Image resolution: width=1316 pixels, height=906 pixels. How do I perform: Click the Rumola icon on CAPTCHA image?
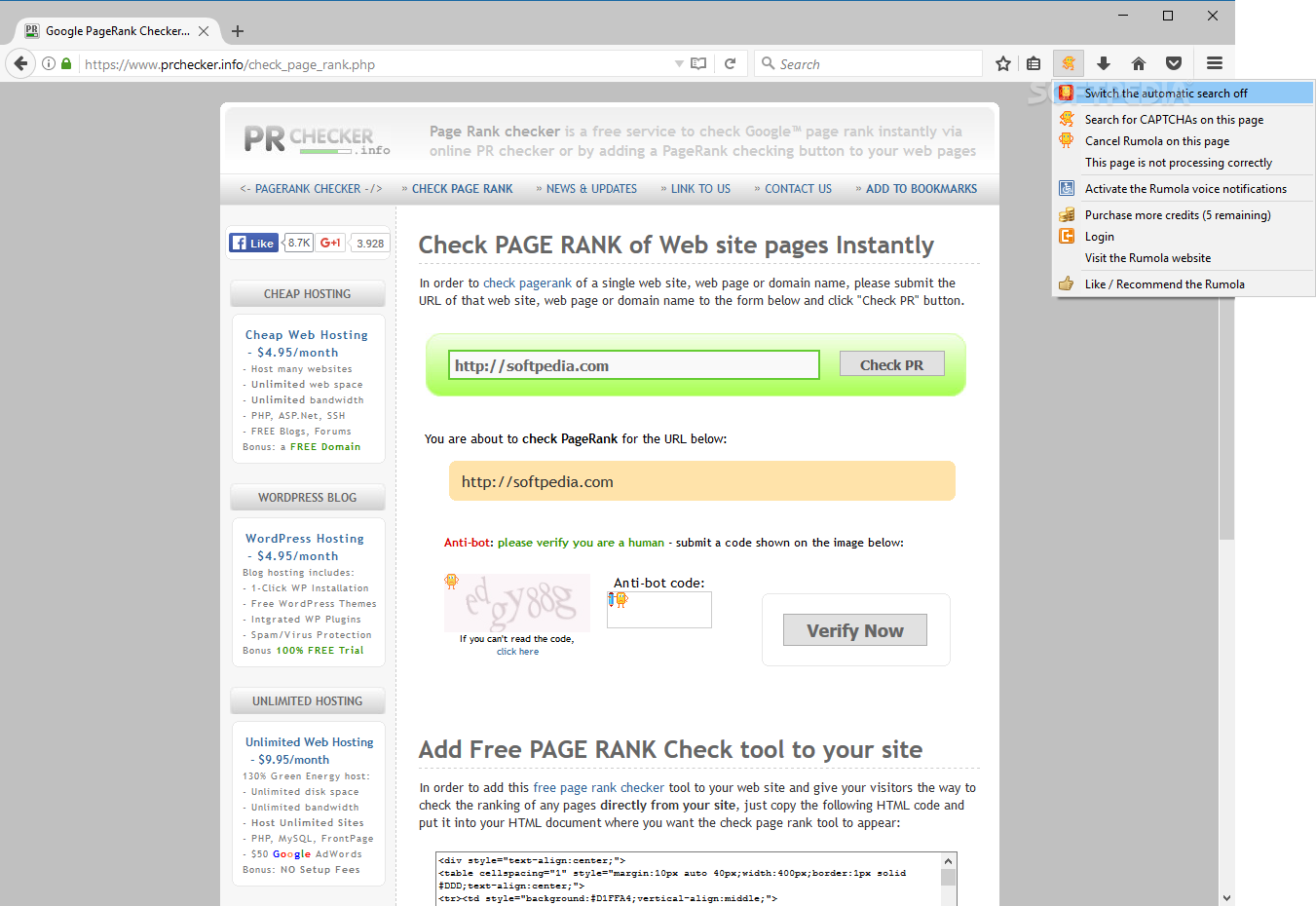pyautogui.click(x=451, y=582)
